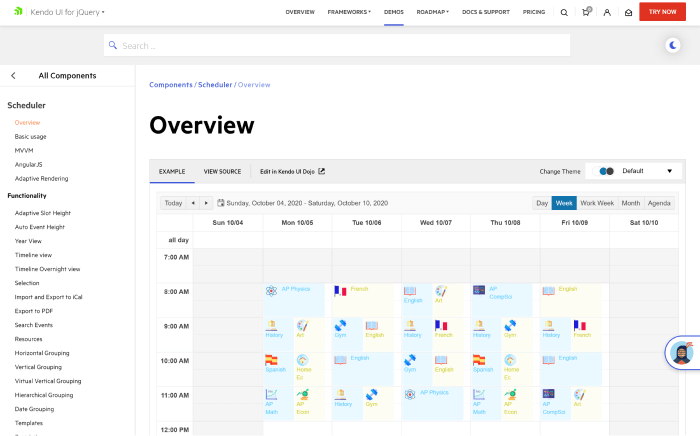The width and height of the screenshot is (700, 436).
Task: Expand Kendo UI for jQuery product dropdown
Action: click(67, 12)
